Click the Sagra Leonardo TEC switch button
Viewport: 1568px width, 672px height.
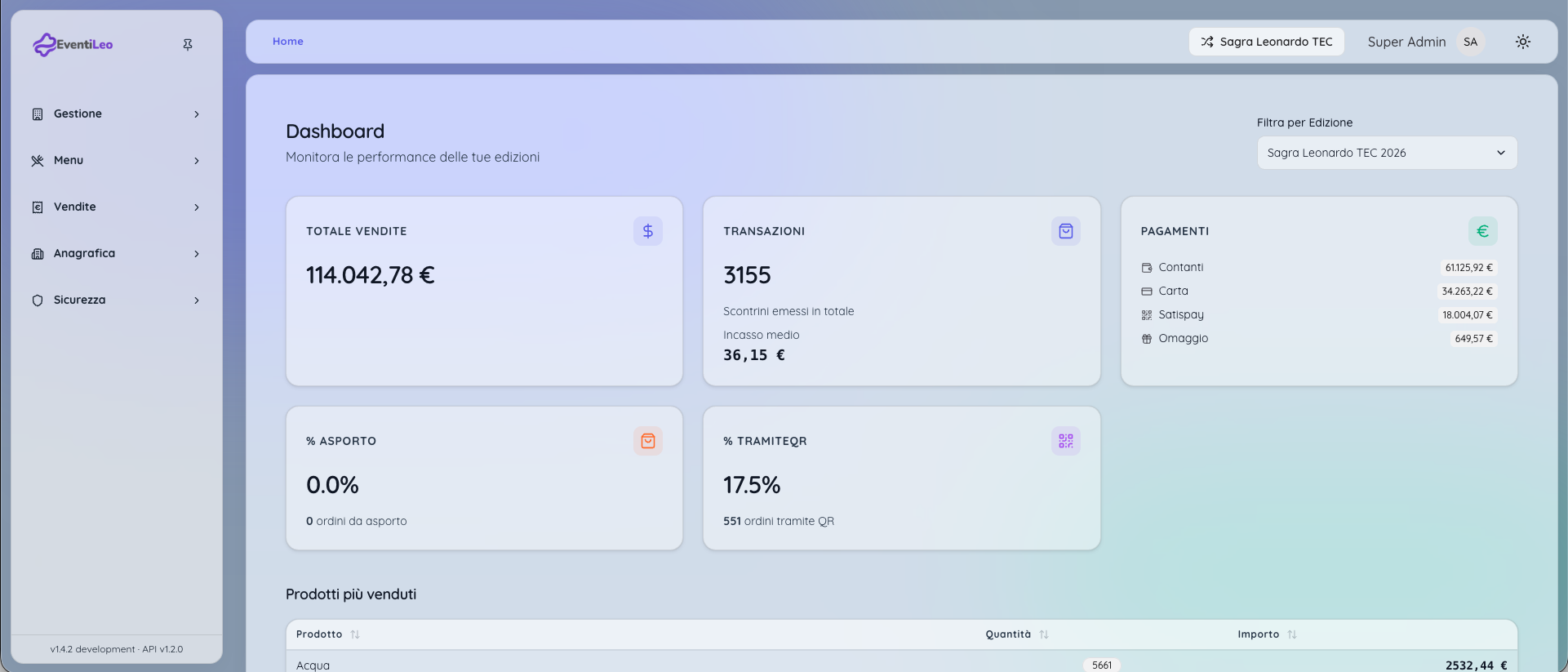click(1266, 42)
